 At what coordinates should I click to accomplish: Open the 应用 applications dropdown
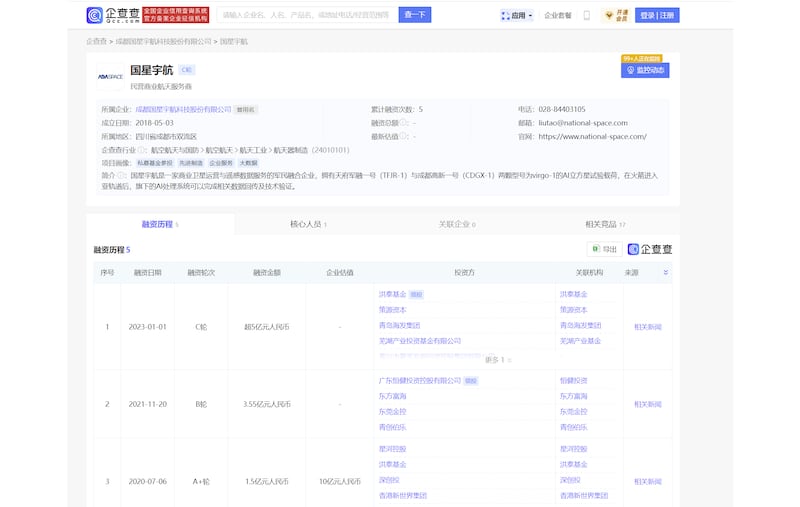pyautogui.click(x=516, y=15)
